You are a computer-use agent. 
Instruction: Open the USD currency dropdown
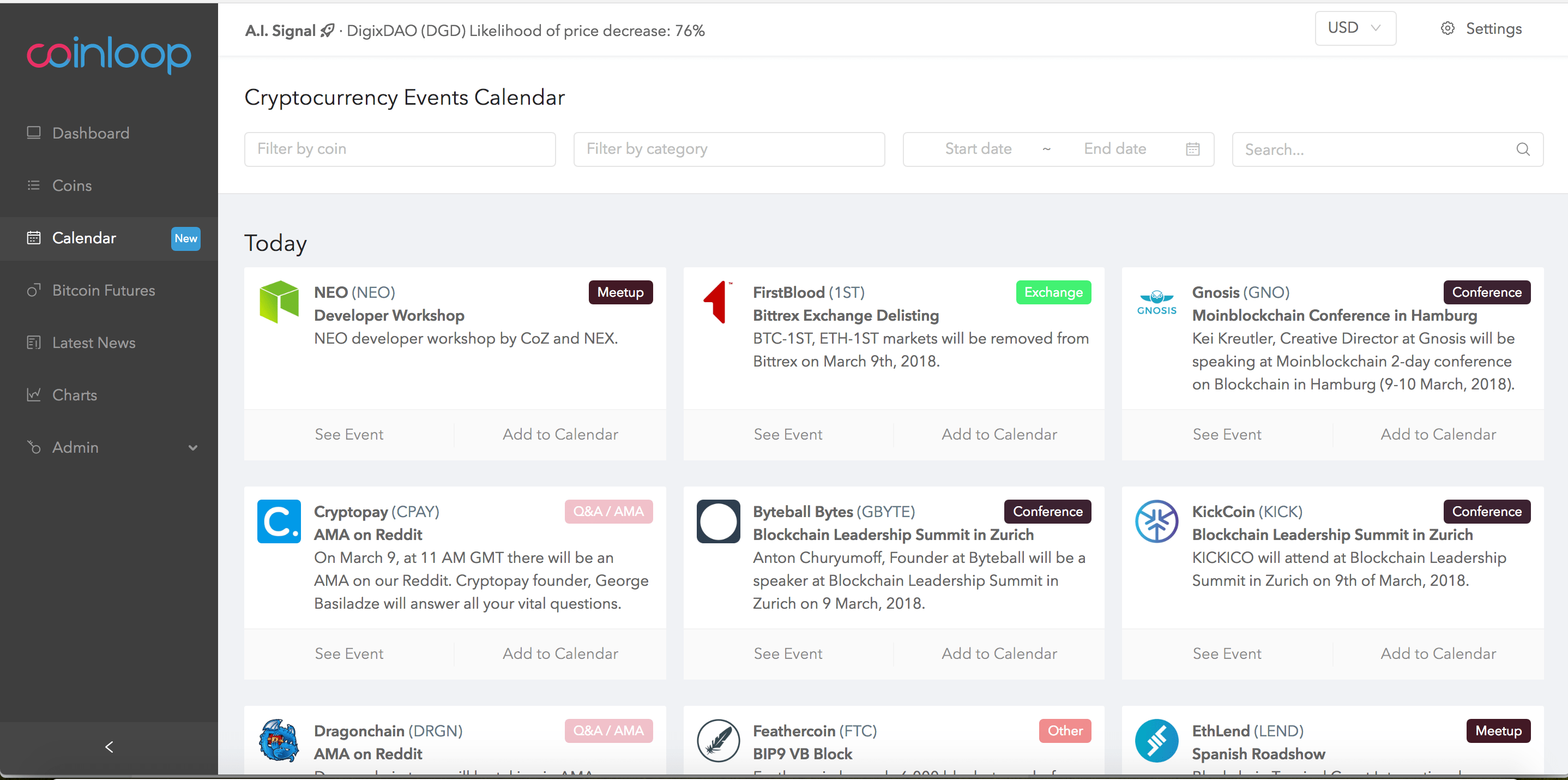[1354, 28]
